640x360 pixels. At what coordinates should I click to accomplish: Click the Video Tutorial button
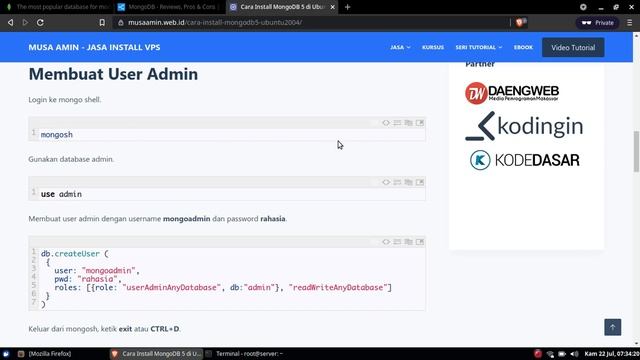point(573,47)
